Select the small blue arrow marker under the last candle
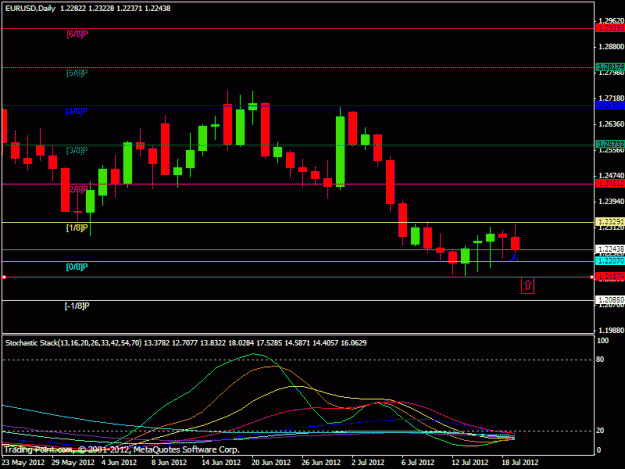Viewport: 625px width, 469px height. click(515, 258)
